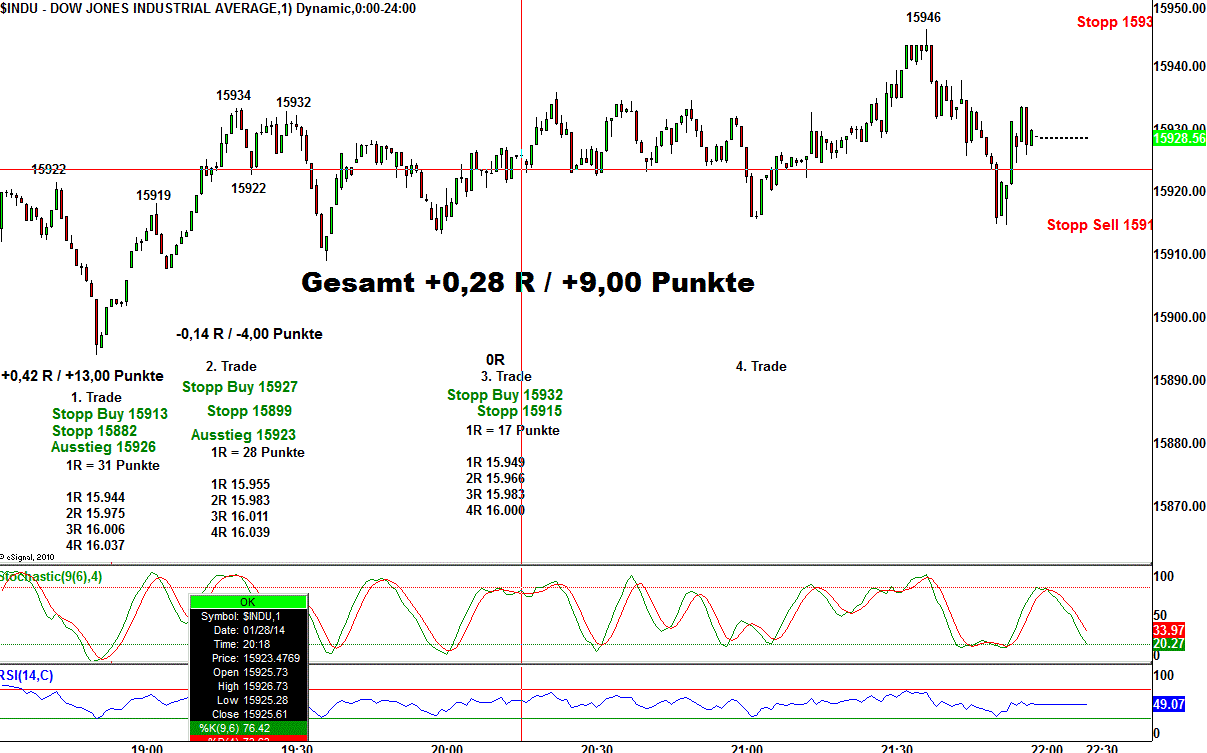Click the RSI(14,C) indicator label
Image resolution: width=1207 pixels, height=753 pixels.
click(x=28, y=675)
